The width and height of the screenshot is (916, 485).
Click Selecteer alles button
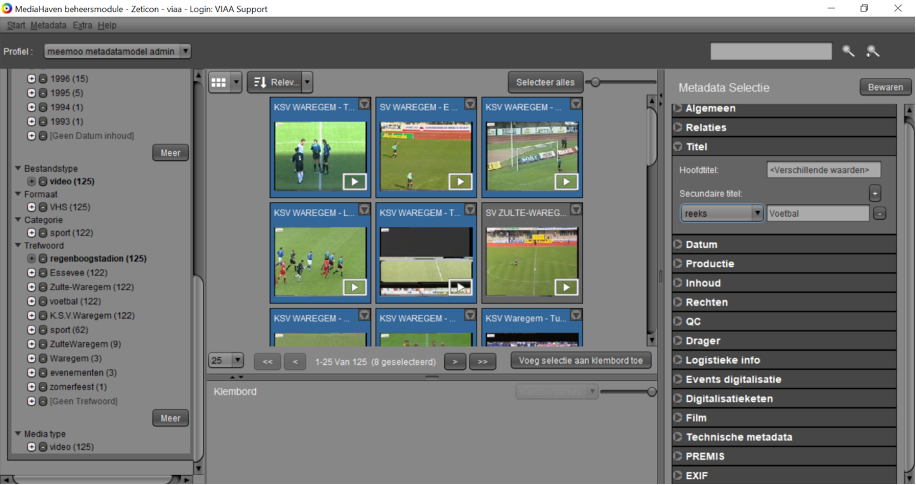pos(545,82)
